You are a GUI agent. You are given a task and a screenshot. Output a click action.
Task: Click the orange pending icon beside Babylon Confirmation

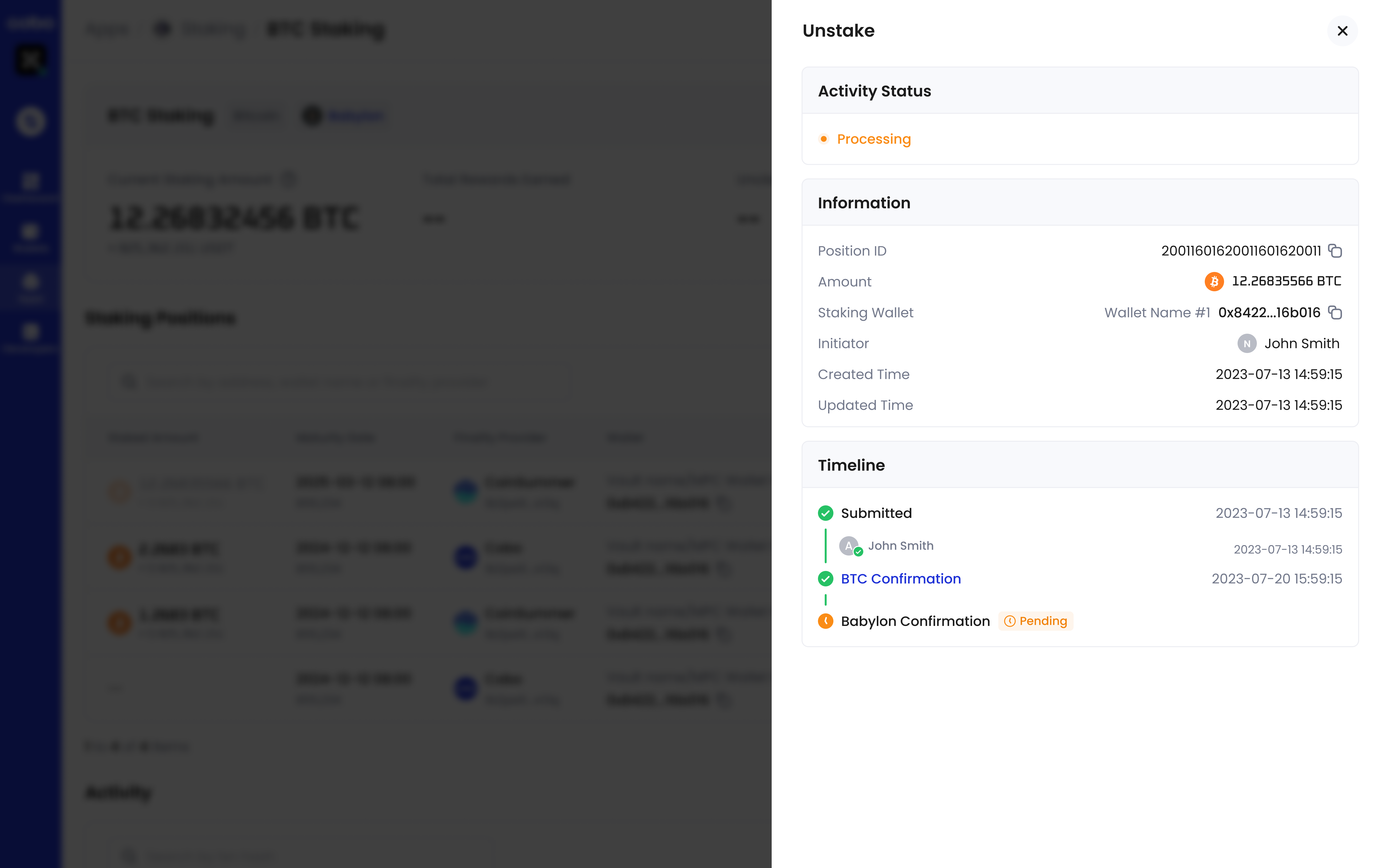825,621
